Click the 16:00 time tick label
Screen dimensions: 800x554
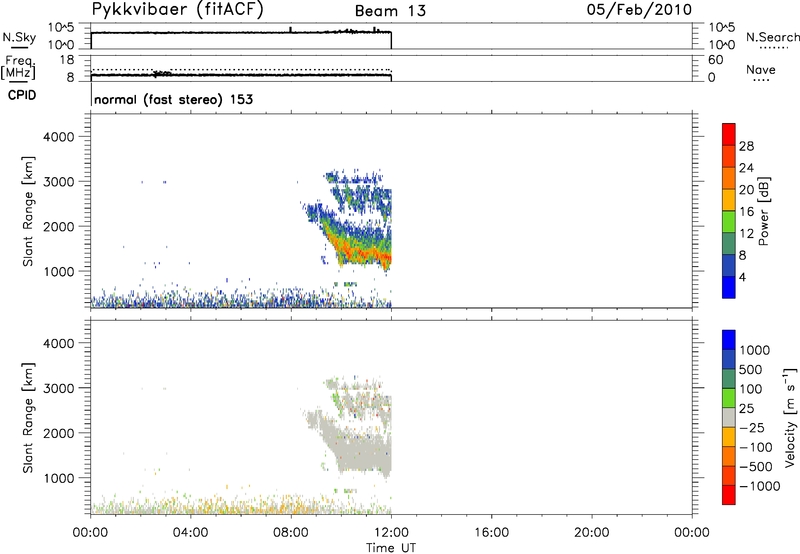pyautogui.click(x=491, y=533)
